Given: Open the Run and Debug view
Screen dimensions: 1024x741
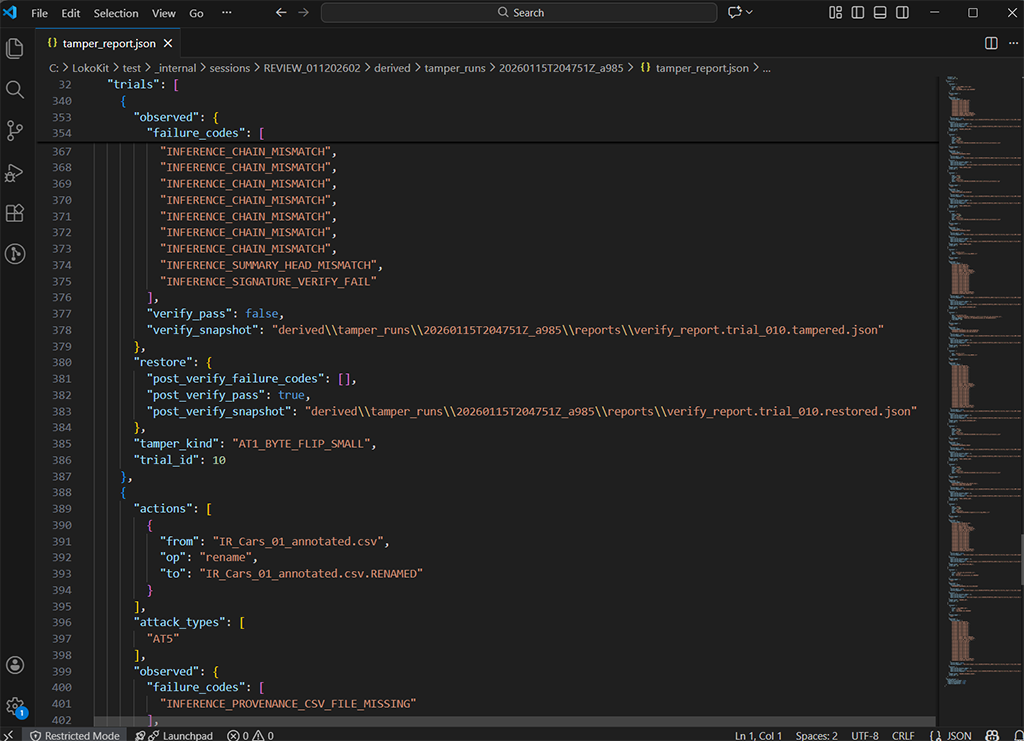Looking at the screenshot, I should pyautogui.click(x=15, y=172).
